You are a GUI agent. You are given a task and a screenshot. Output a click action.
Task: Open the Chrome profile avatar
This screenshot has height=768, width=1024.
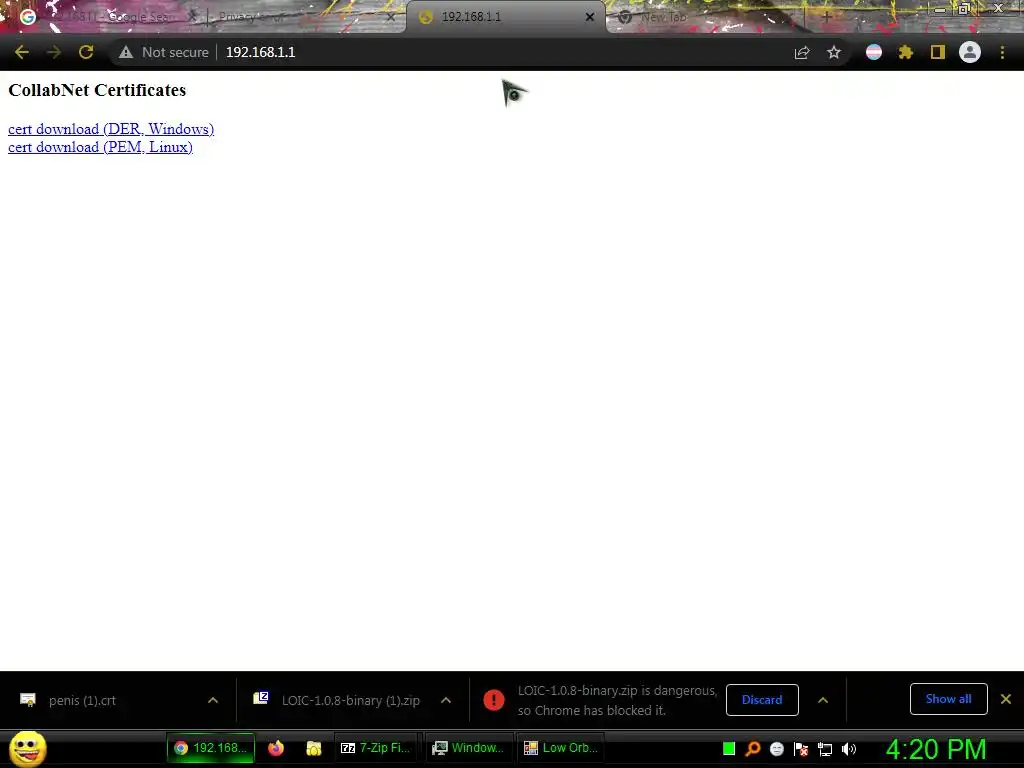[x=970, y=52]
